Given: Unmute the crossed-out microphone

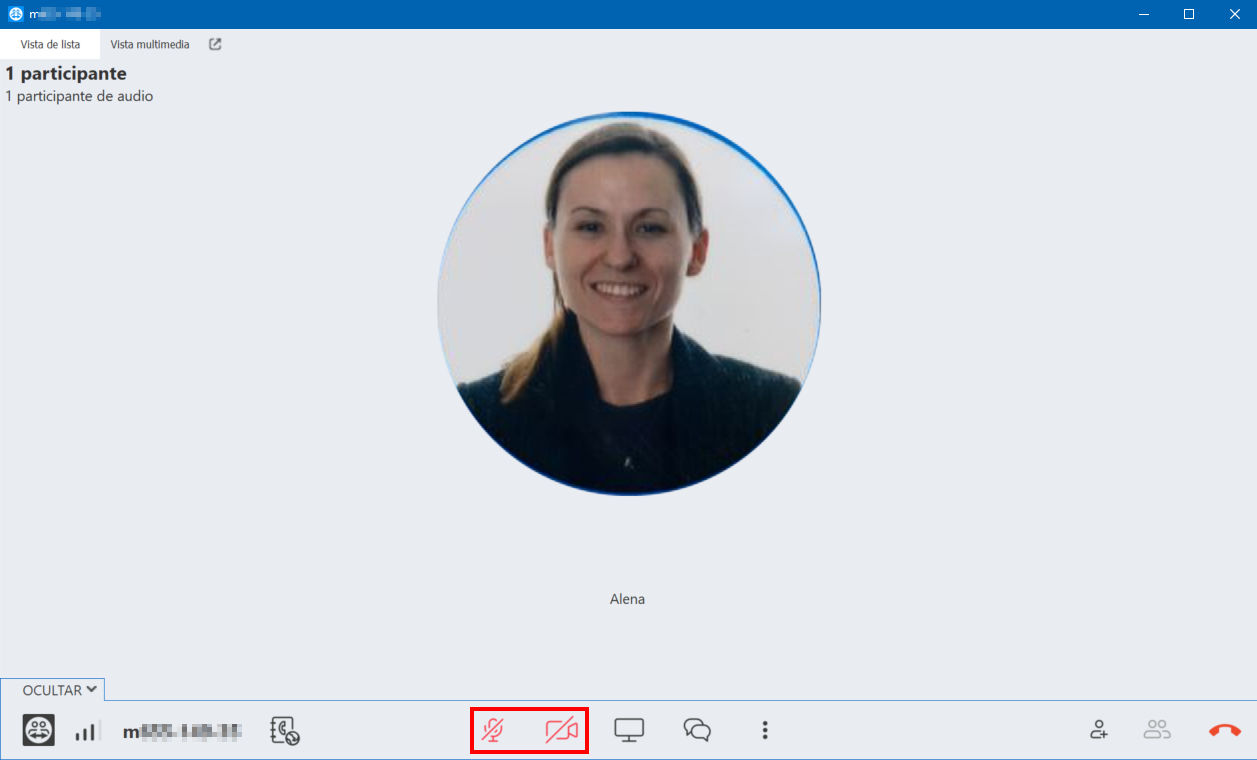Looking at the screenshot, I should point(492,730).
